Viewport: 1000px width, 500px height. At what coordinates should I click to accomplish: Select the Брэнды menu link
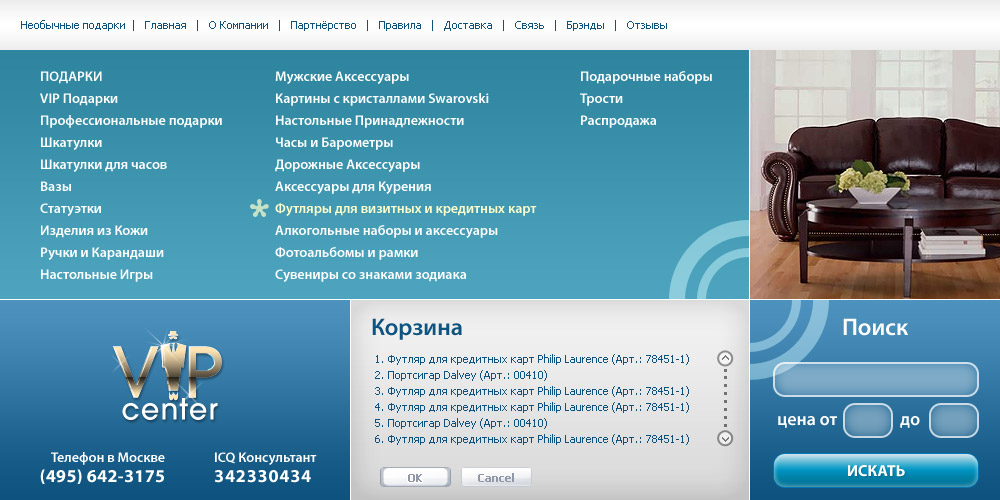click(x=585, y=25)
